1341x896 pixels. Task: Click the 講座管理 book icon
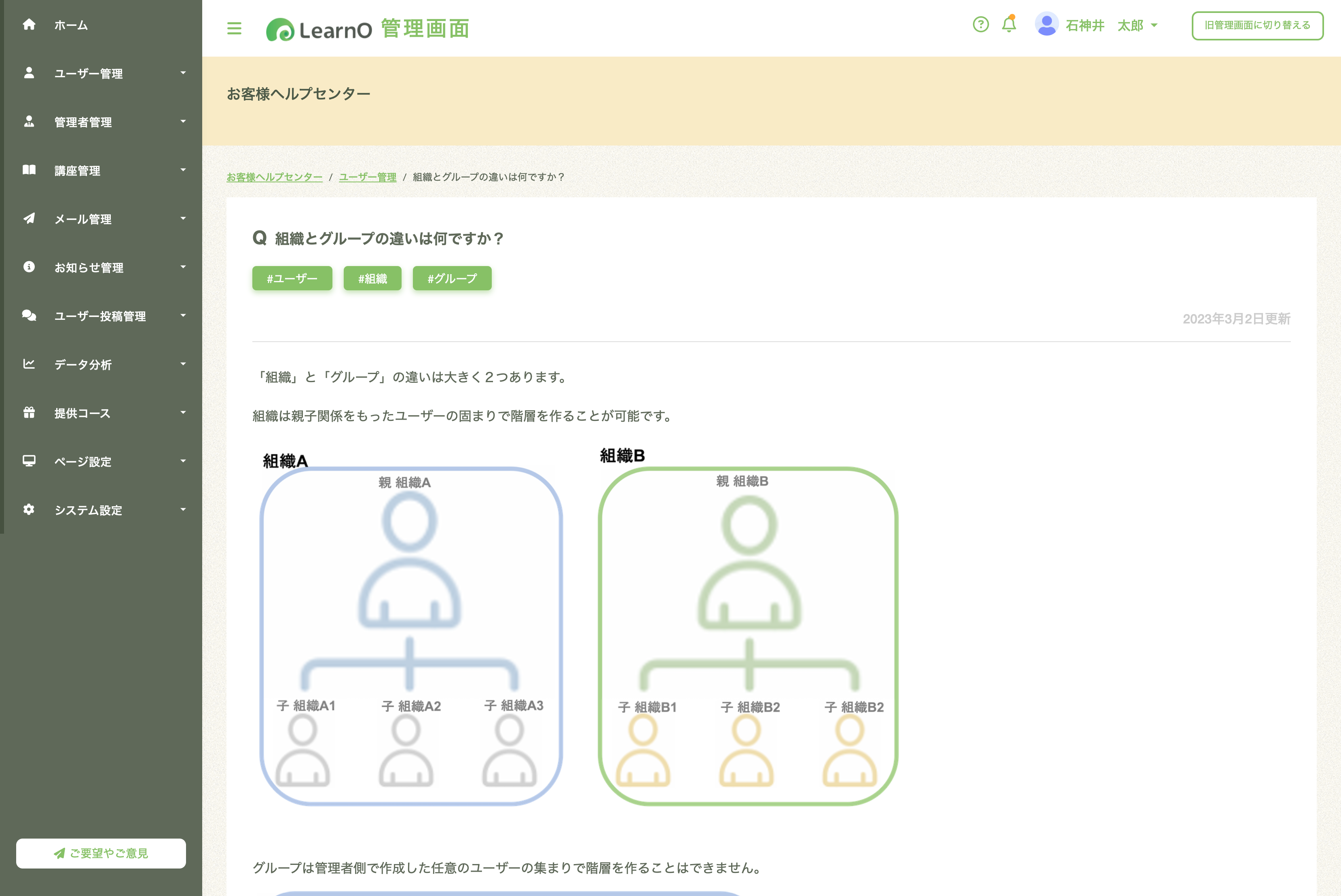29,170
